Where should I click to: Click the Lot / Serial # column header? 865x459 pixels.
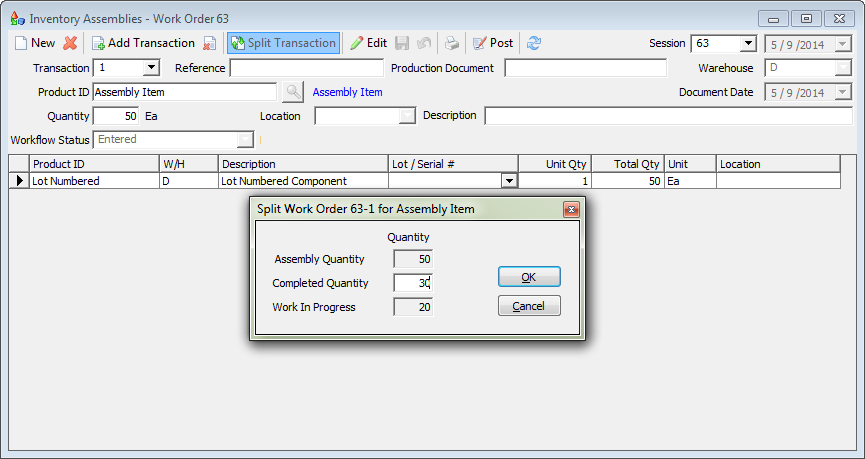tap(453, 164)
